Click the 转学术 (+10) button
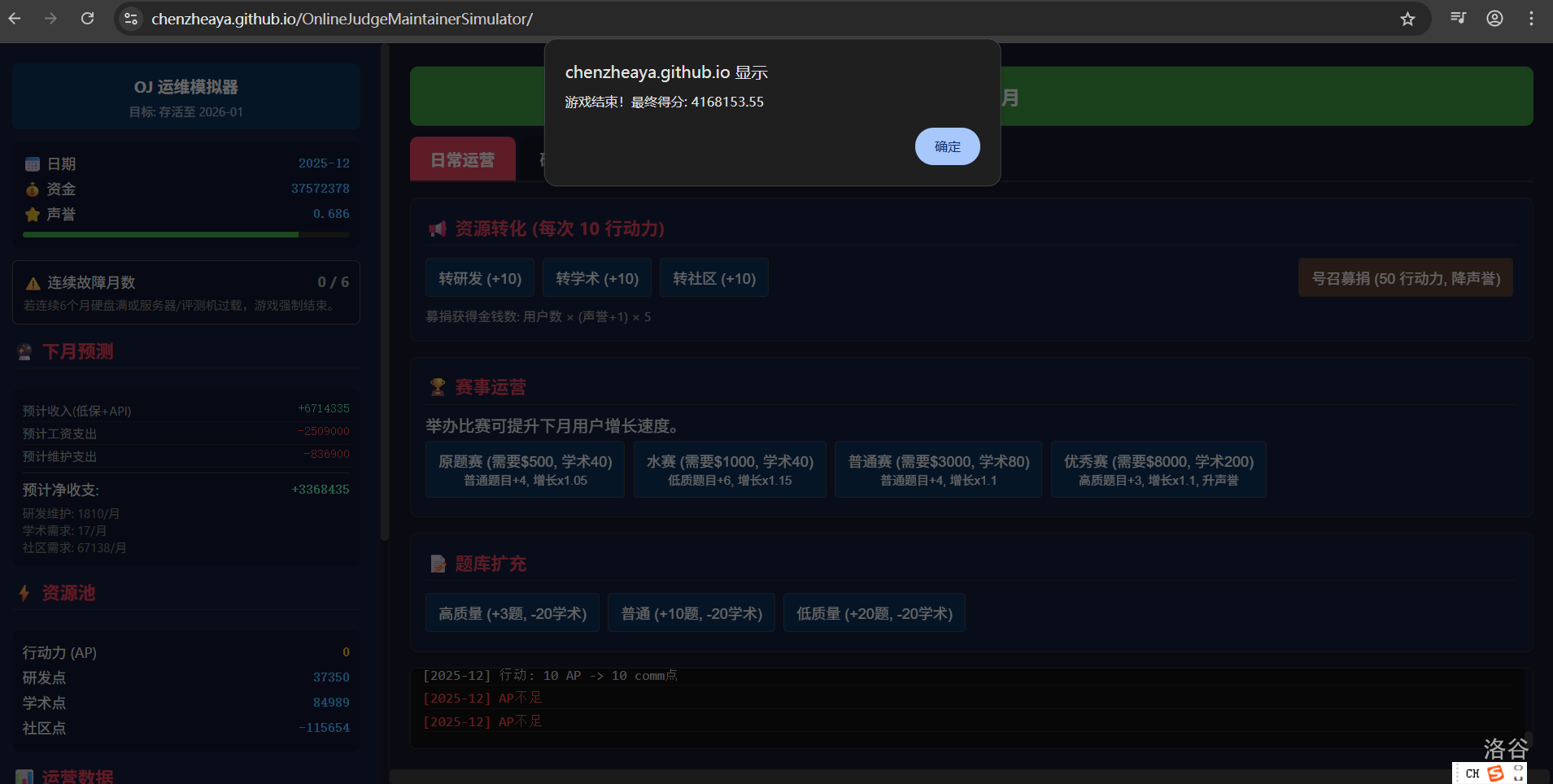This screenshot has height=784, width=1553. (x=597, y=278)
